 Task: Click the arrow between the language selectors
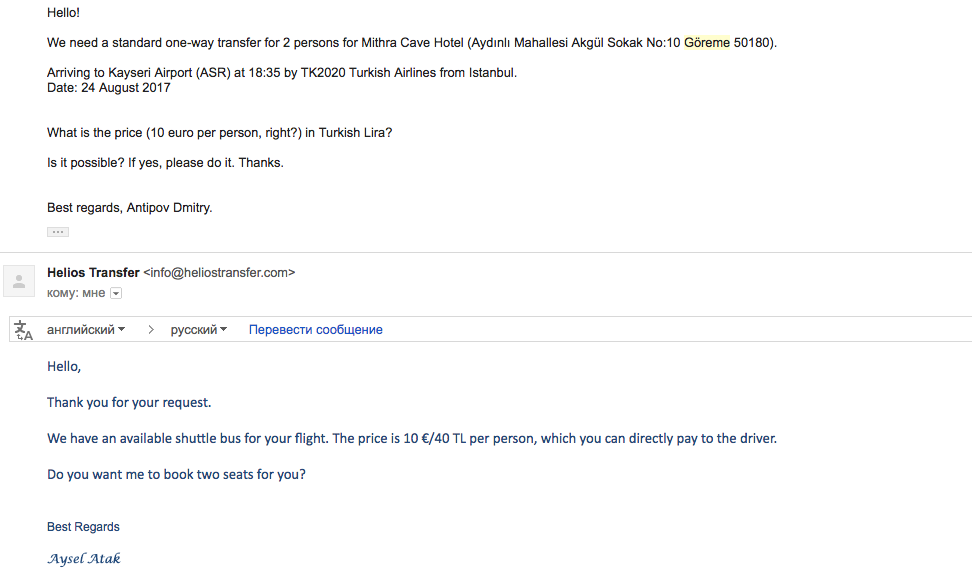(x=151, y=330)
